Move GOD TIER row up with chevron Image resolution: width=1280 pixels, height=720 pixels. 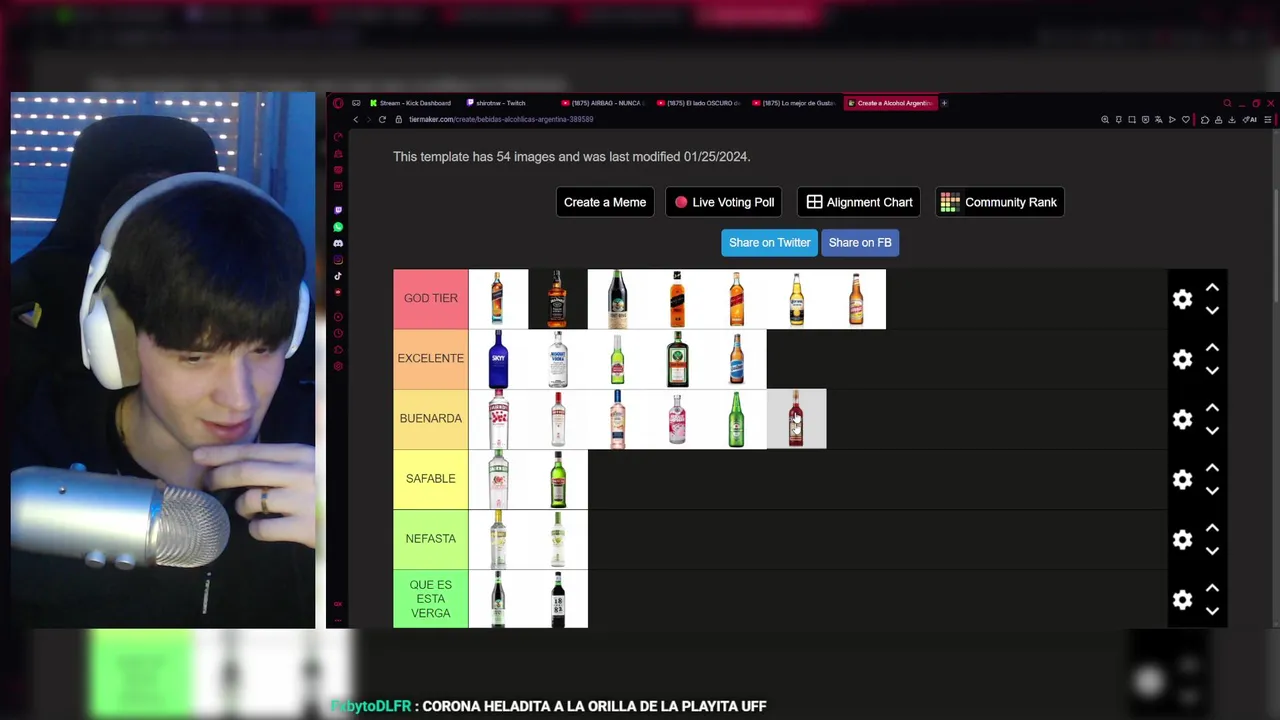(1212, 288)
